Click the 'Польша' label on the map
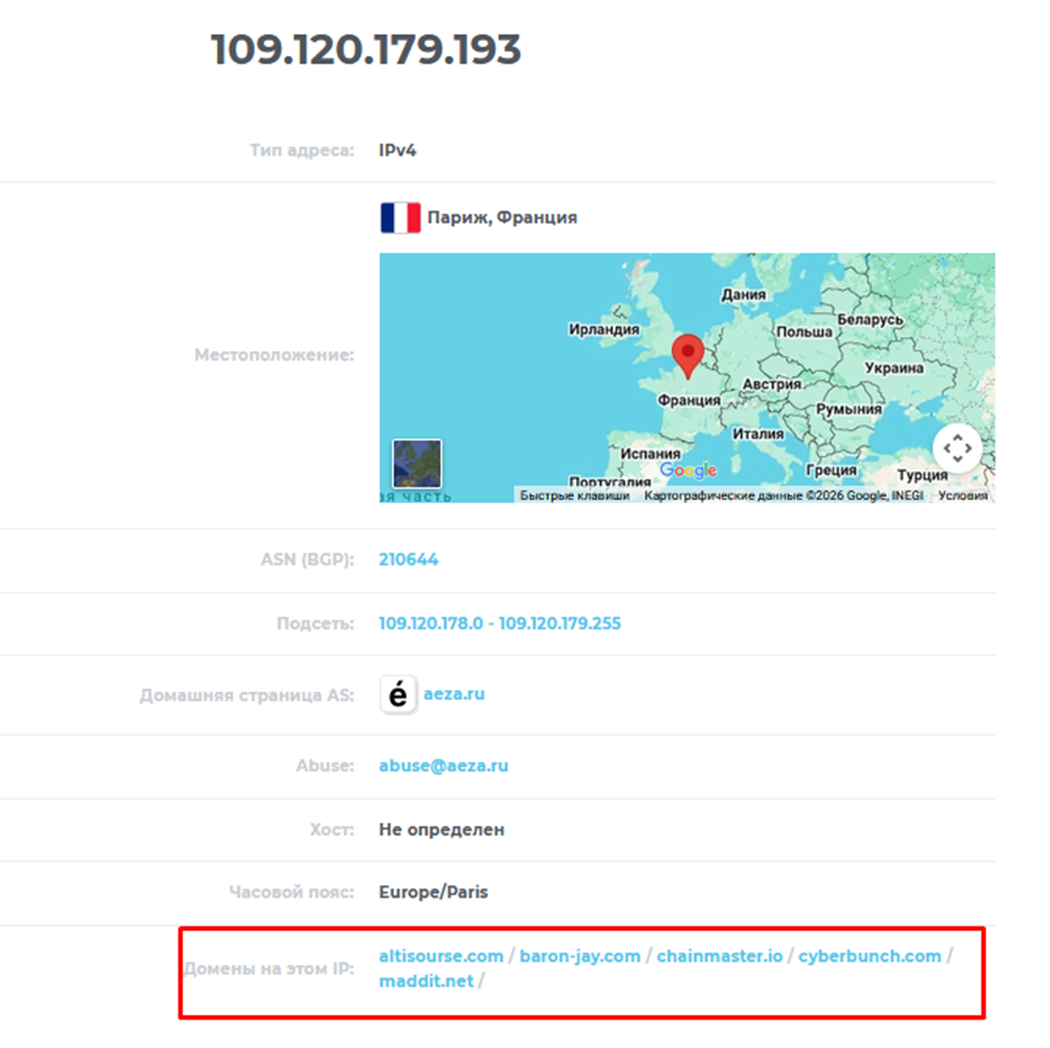This screenshot has height=1048, width=1050. click(x=804, y=331)
